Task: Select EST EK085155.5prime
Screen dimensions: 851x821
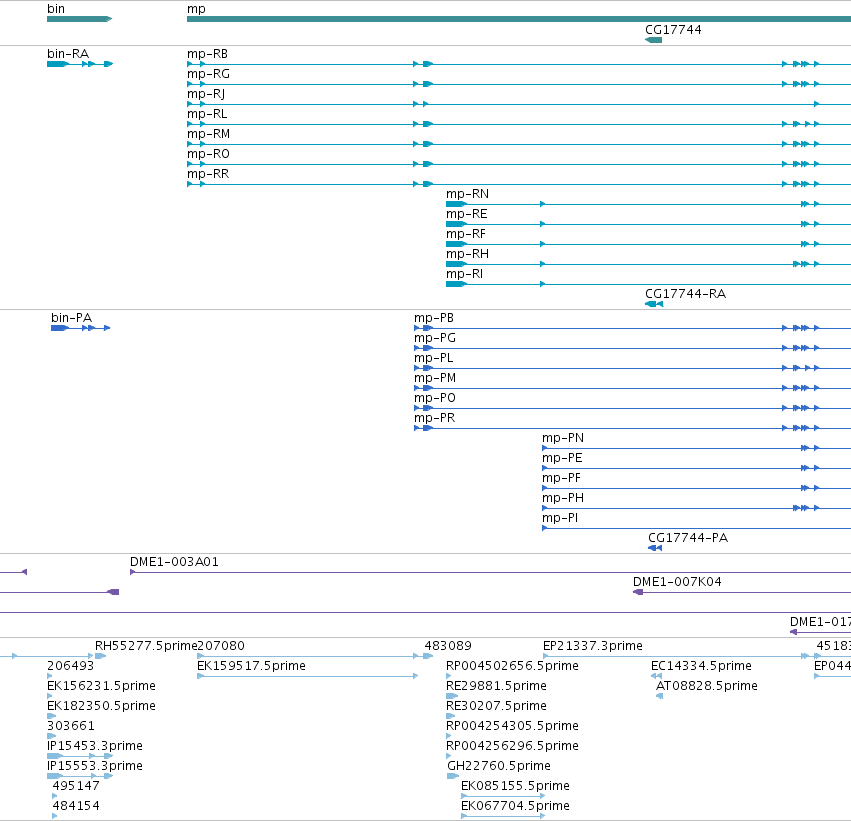Action: [515, 787]
